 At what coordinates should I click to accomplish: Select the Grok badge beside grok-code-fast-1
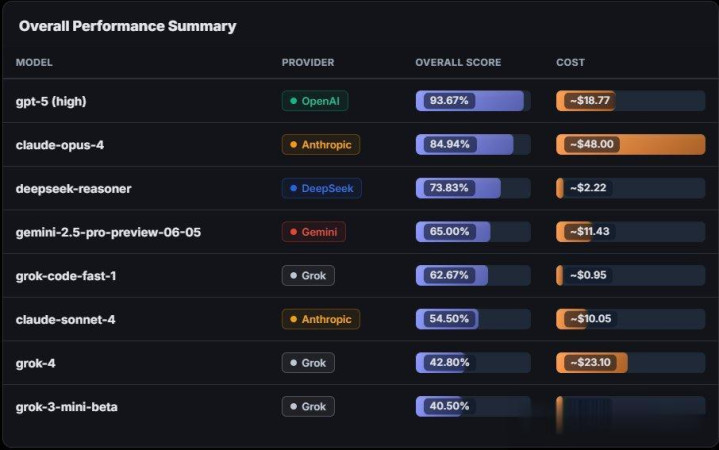click(x=308, y=275)
